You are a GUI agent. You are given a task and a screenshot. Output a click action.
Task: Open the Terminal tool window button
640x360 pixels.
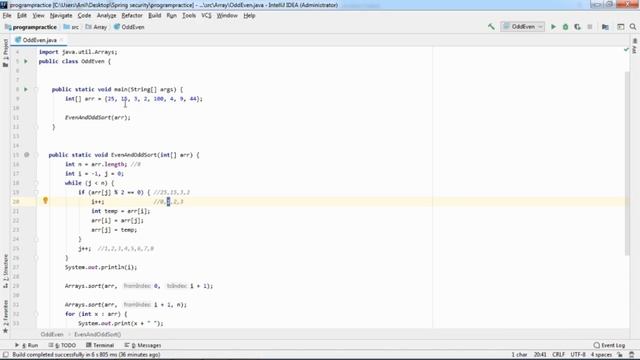point(100,345)
